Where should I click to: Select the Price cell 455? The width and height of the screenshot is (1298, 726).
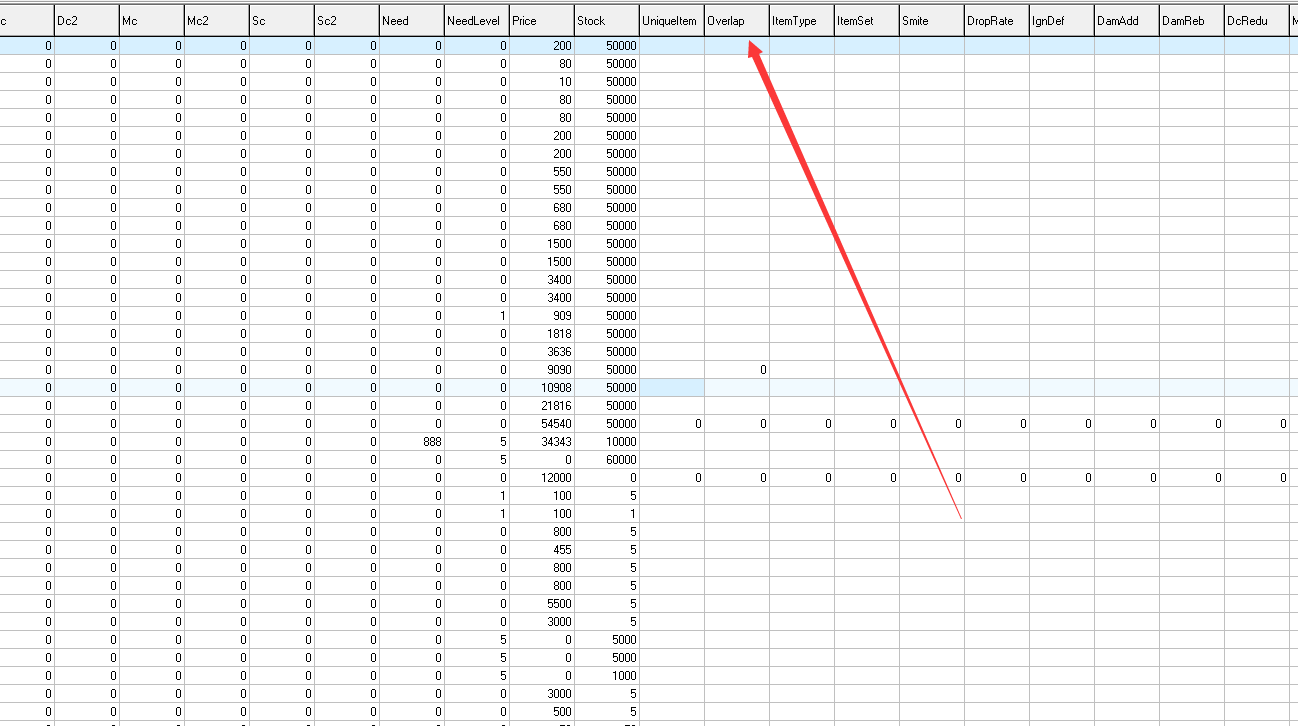(542, 550)
